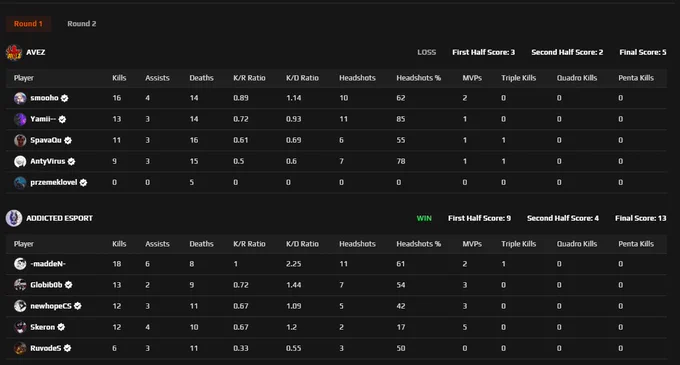
Task: Click Skeron's headshots % value 17
Action: (401, 327)
